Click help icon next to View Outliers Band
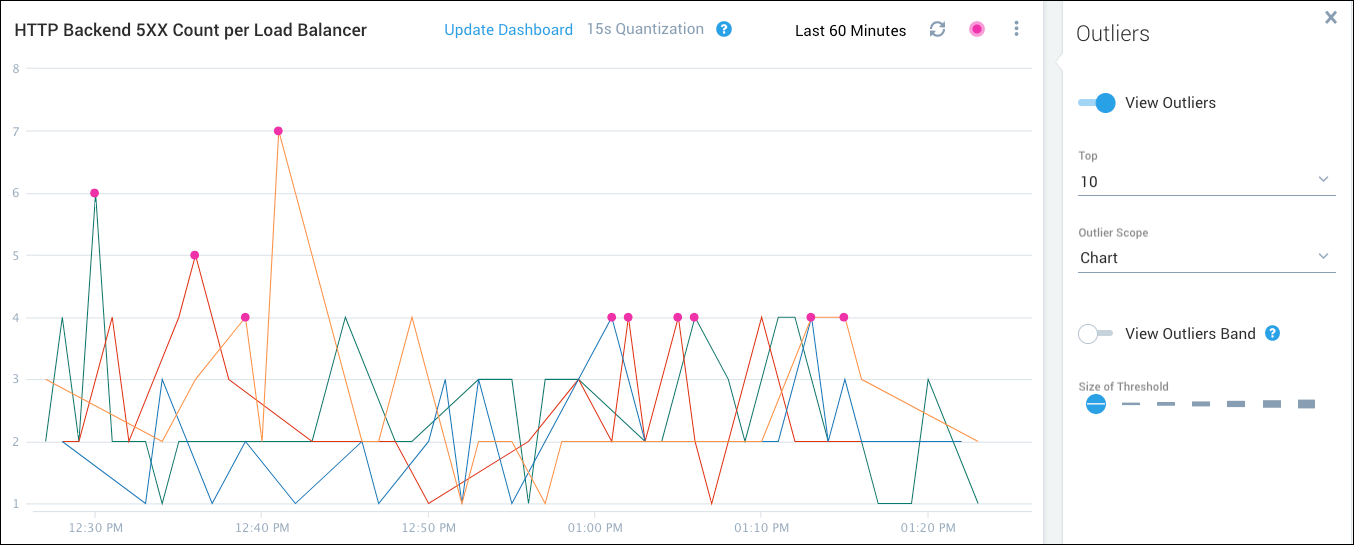Screen dimensions: 1354x545 point(1272,333)
